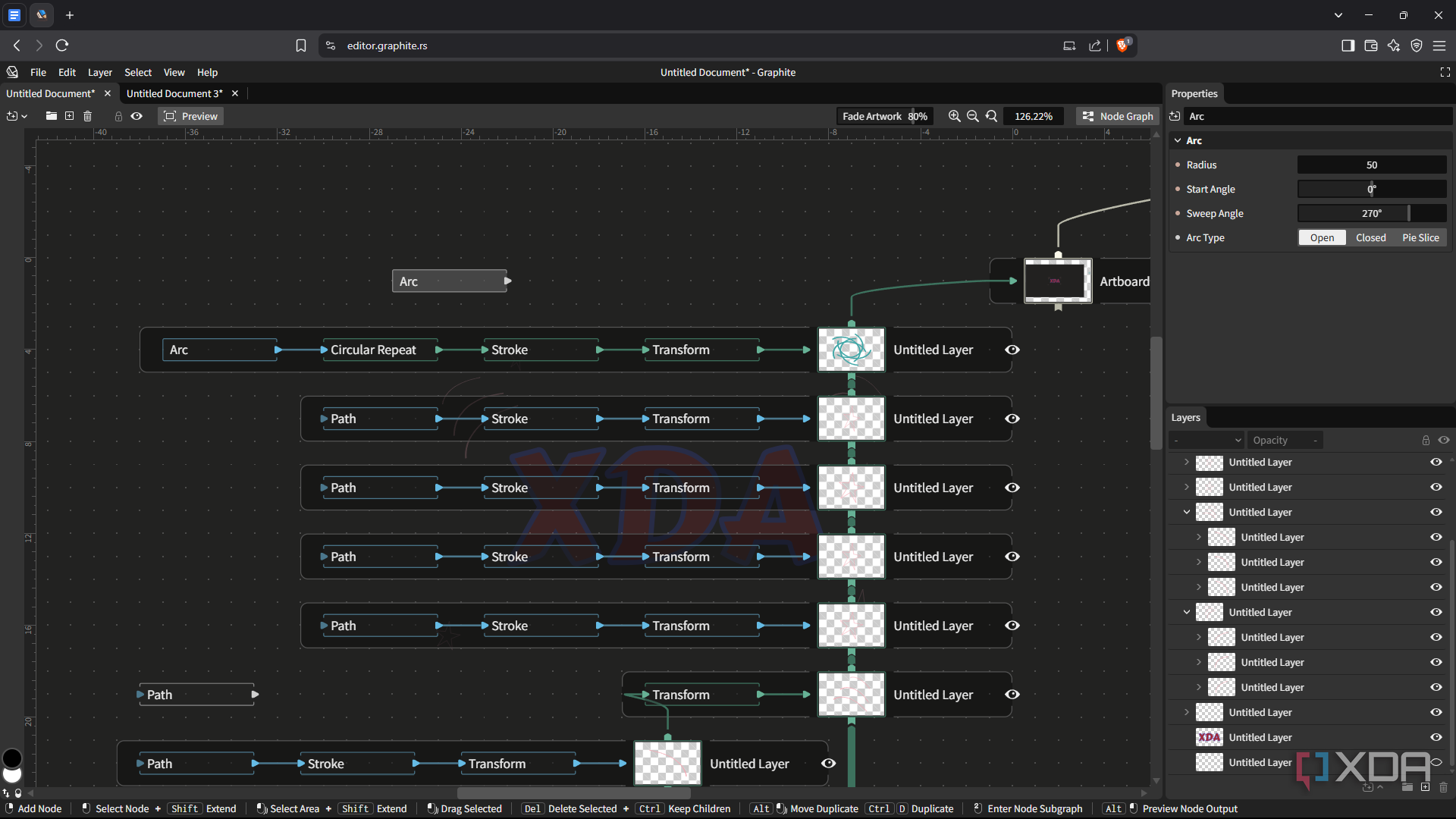The width and height of the screenshot is (1456, 819).
Task: Click the Start Angle 0° slider
Action: click(1372, 189)
